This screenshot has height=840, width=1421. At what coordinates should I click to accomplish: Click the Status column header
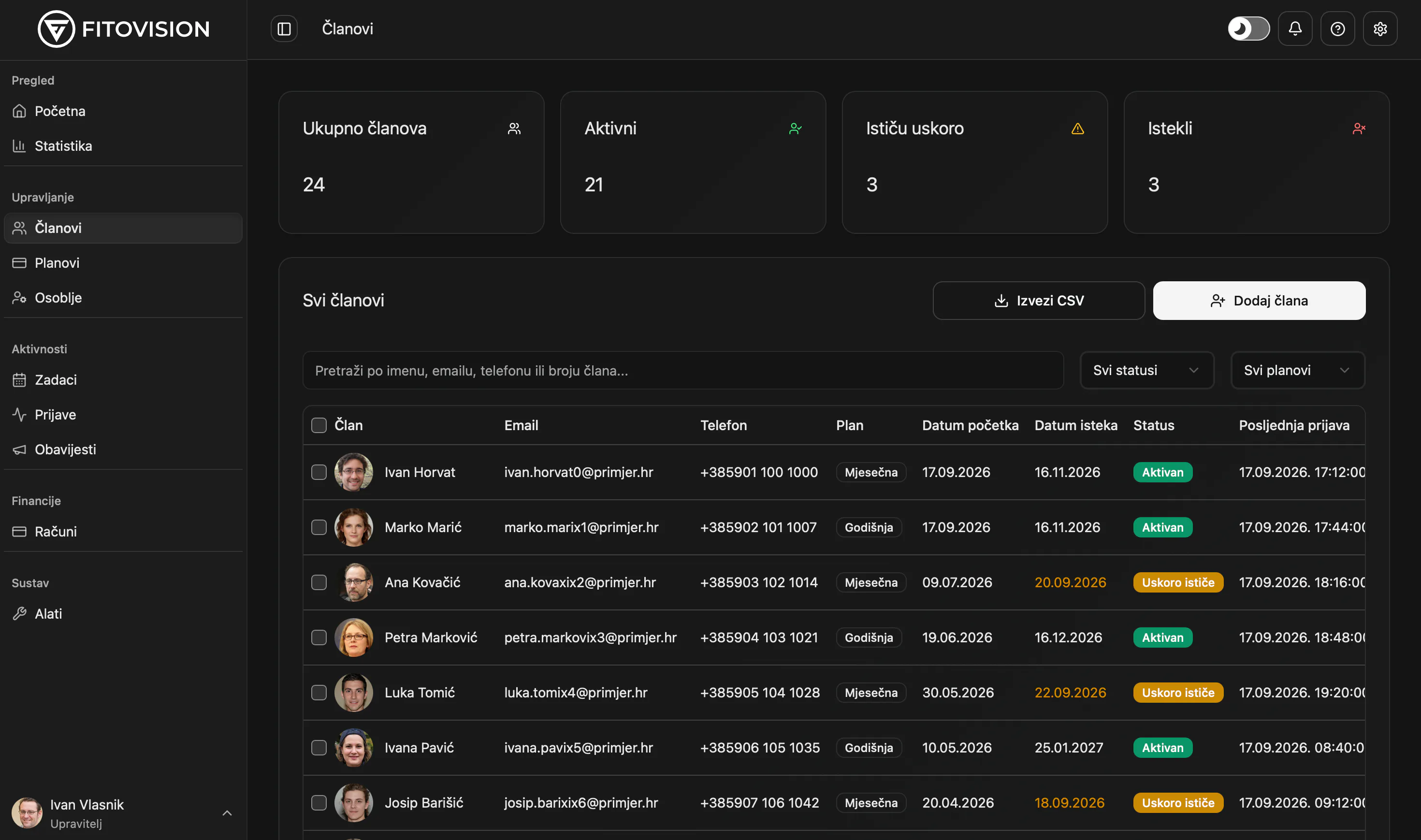1153,425
